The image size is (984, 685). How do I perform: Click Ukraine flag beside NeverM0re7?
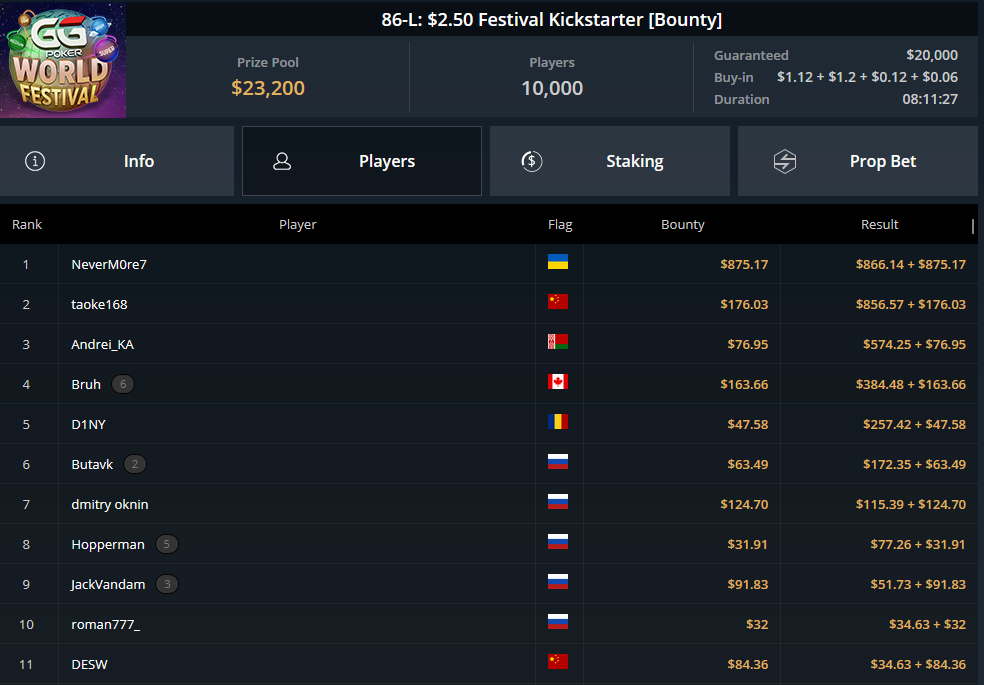coord(558,262)
